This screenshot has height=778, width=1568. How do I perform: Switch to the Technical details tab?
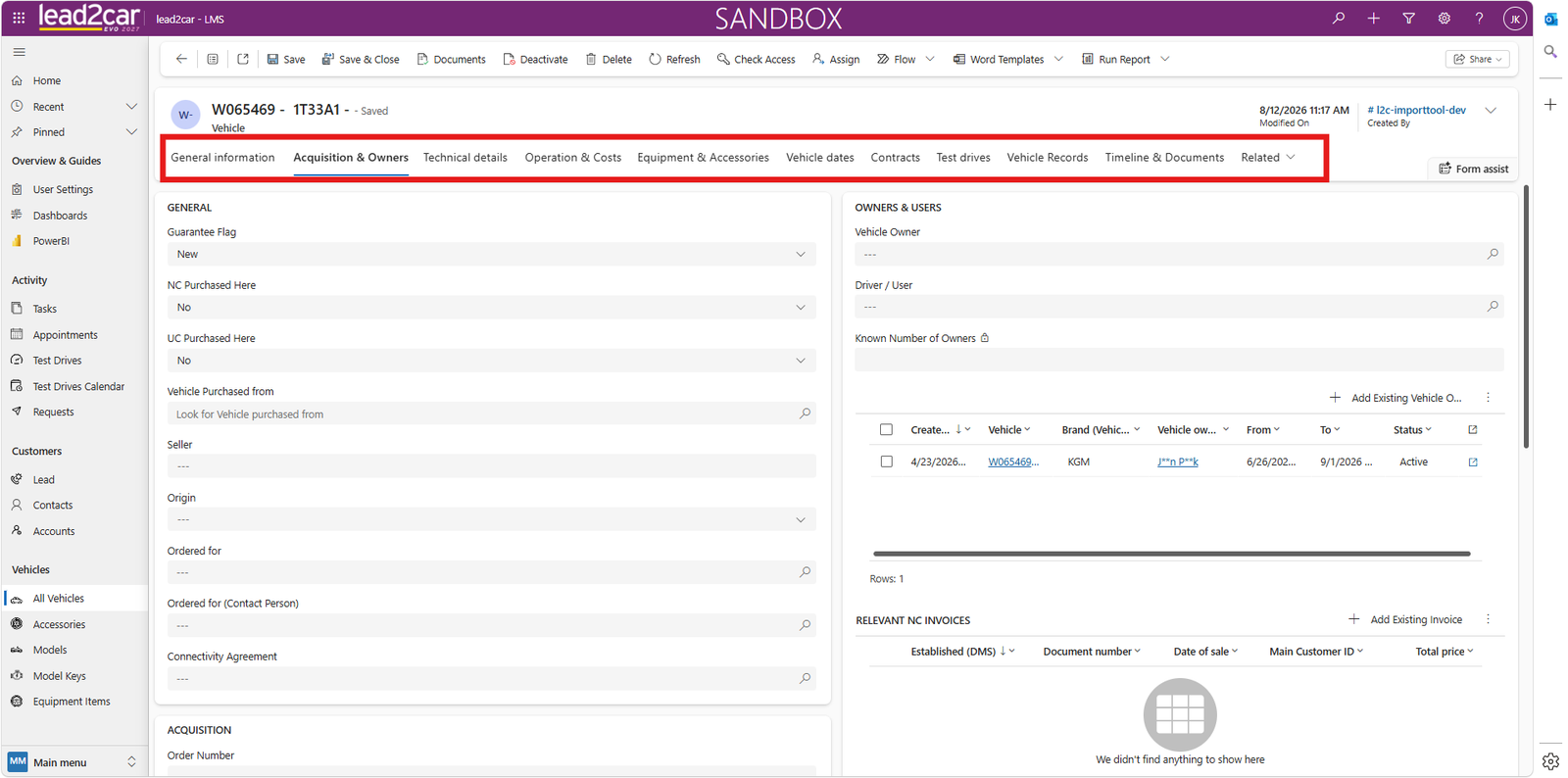(465, 157)
